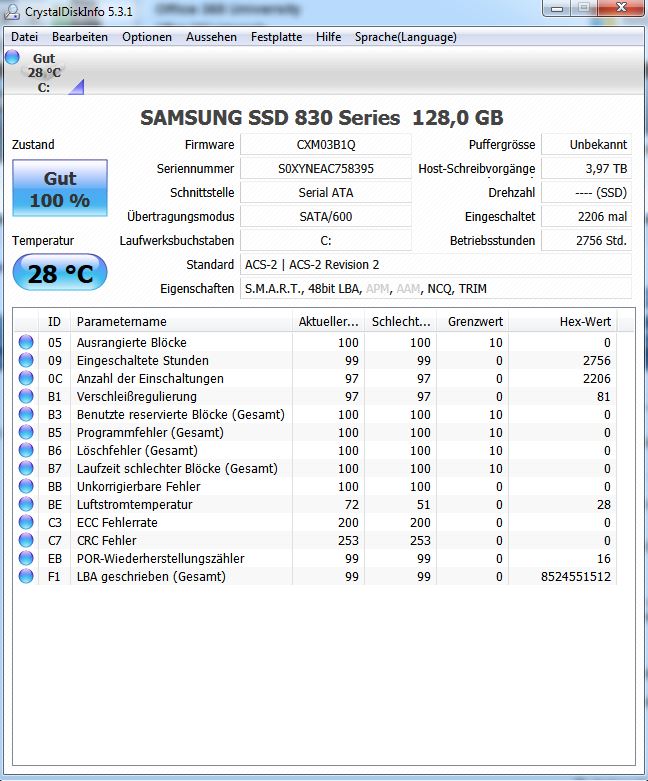648x781 pixels.
Task: Click the Eingeschaltet value 2206 mal
Action: [586, 217]
